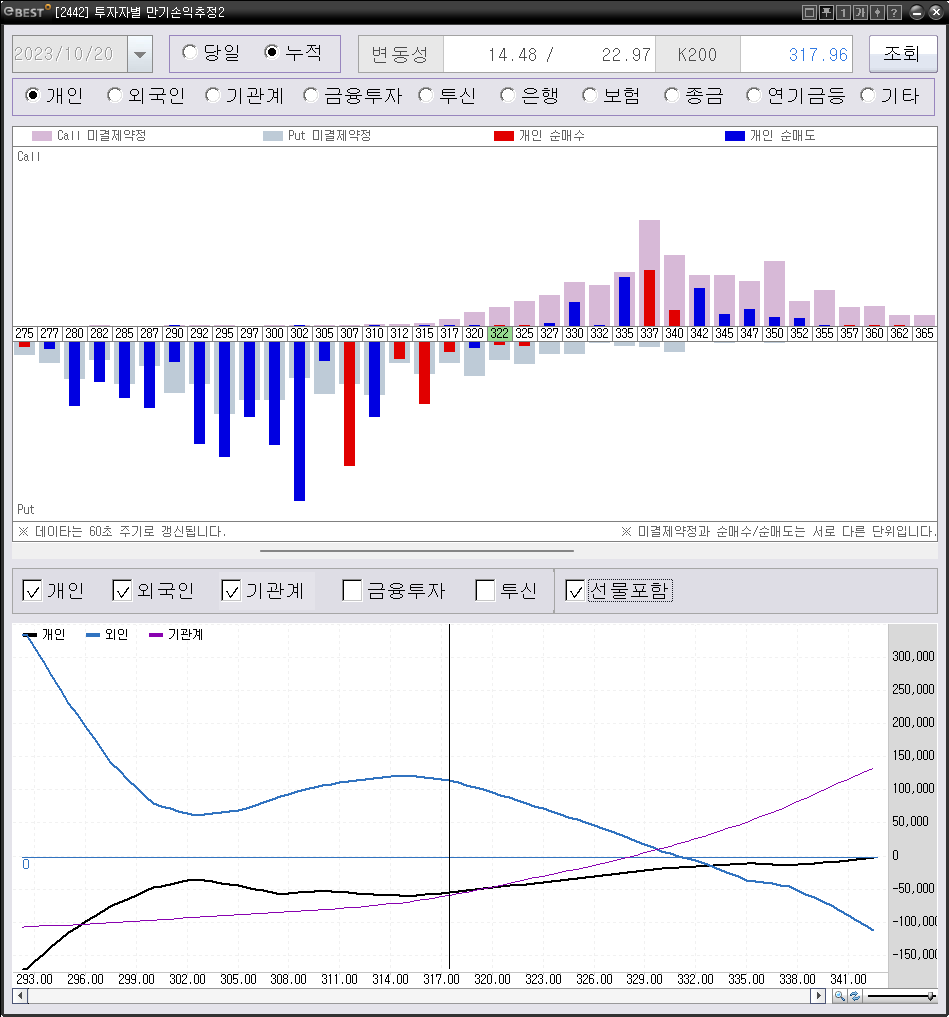
Task: Minimize window with the round minus button
Action: pyautogui.click(x=917, y=12)
